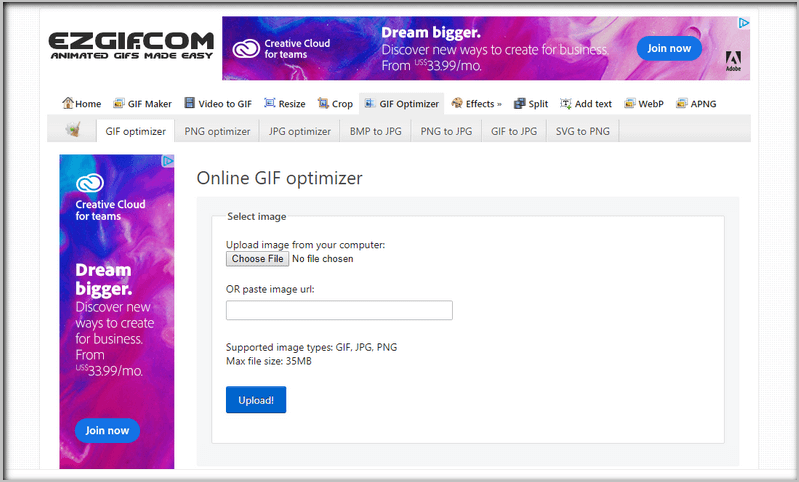Image resolution: width=799 pixels, height=482 pixels.
Task: Click 'OR paste image url:' label
Action: coord(270,289)
